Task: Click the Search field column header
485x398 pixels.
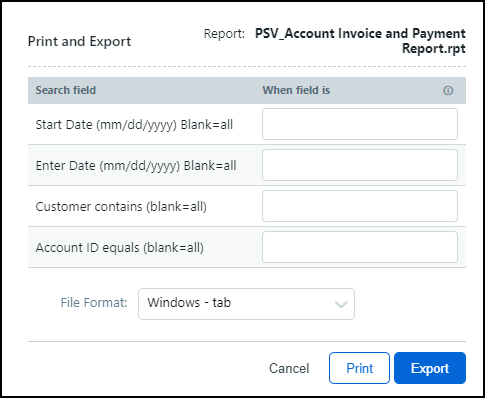Action: 66,90
